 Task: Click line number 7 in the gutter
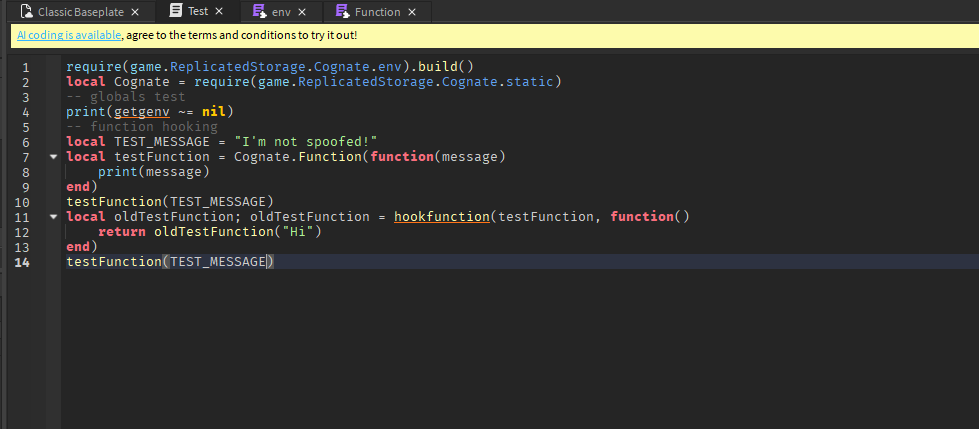pos(26,157)
